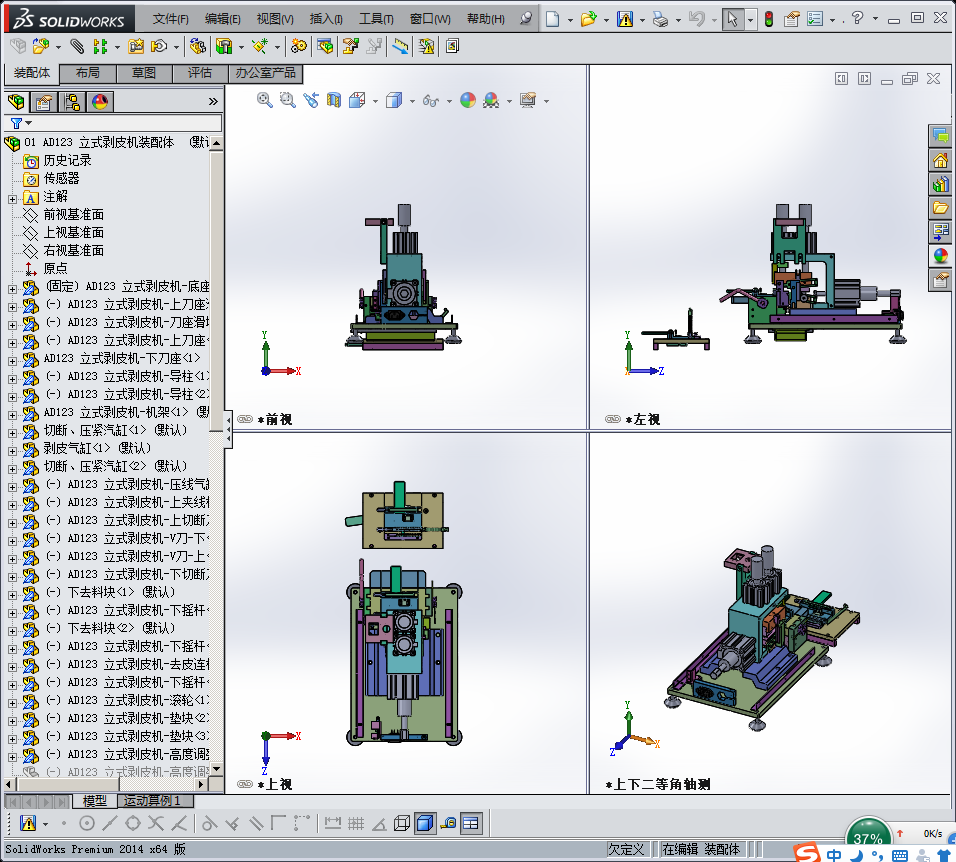
Task: Expand the 注解 tree node
Action: point(12,199)
